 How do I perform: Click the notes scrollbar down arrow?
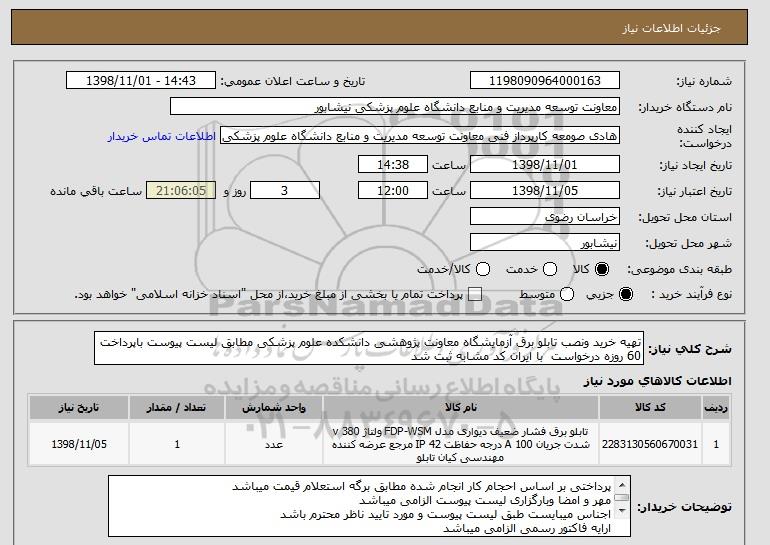click(622, 511)
